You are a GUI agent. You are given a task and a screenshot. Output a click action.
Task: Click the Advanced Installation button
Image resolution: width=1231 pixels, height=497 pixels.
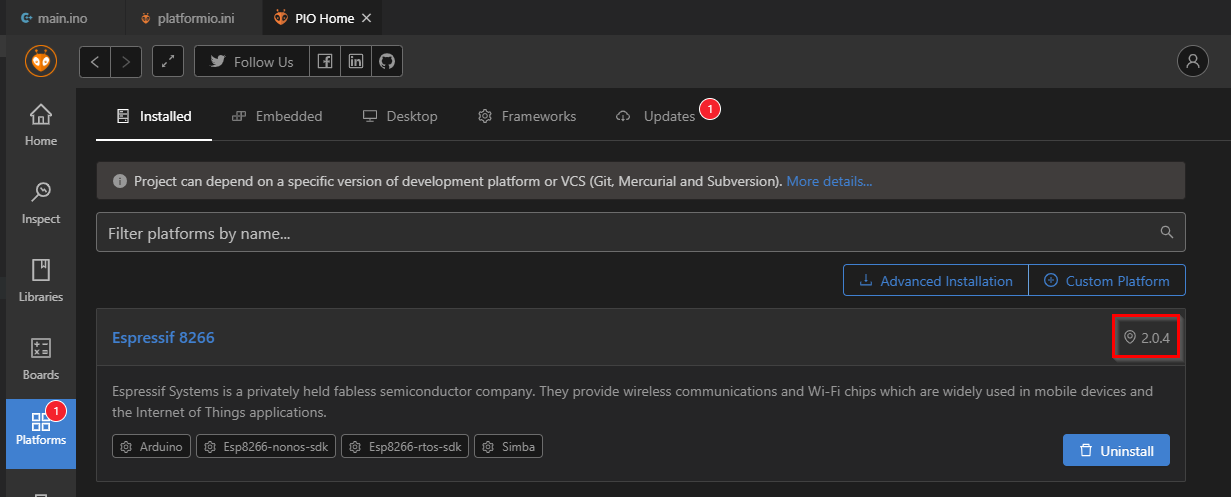click(x=935, y=281)
